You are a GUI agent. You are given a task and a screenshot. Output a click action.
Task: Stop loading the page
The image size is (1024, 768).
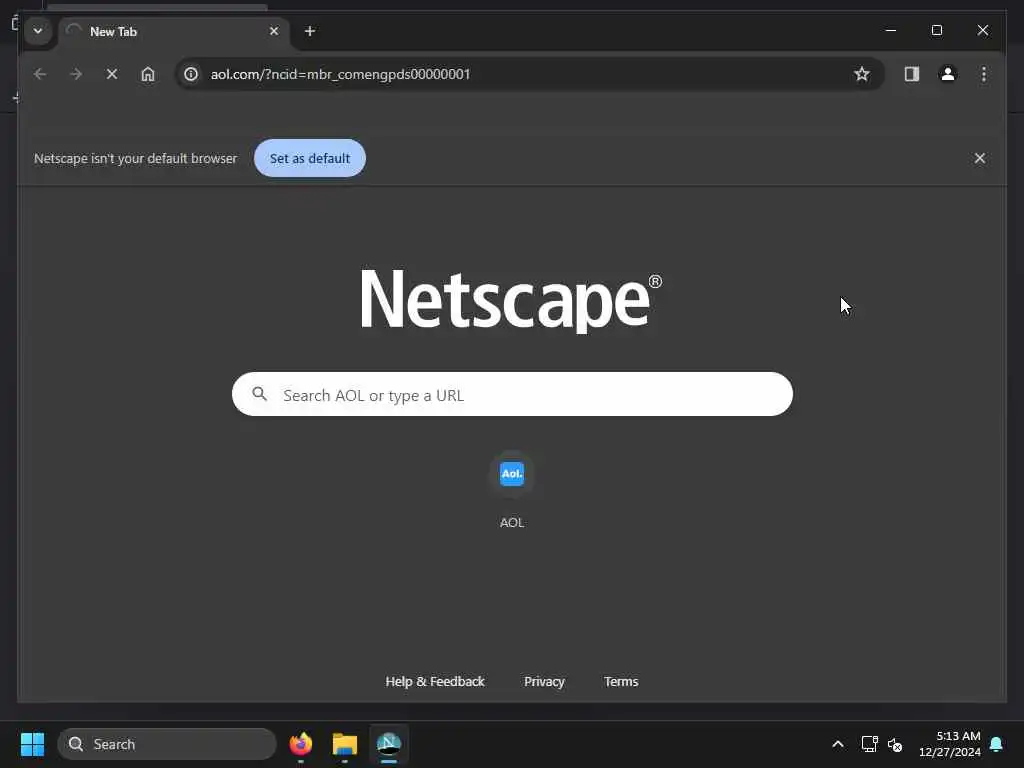point(112,74)
